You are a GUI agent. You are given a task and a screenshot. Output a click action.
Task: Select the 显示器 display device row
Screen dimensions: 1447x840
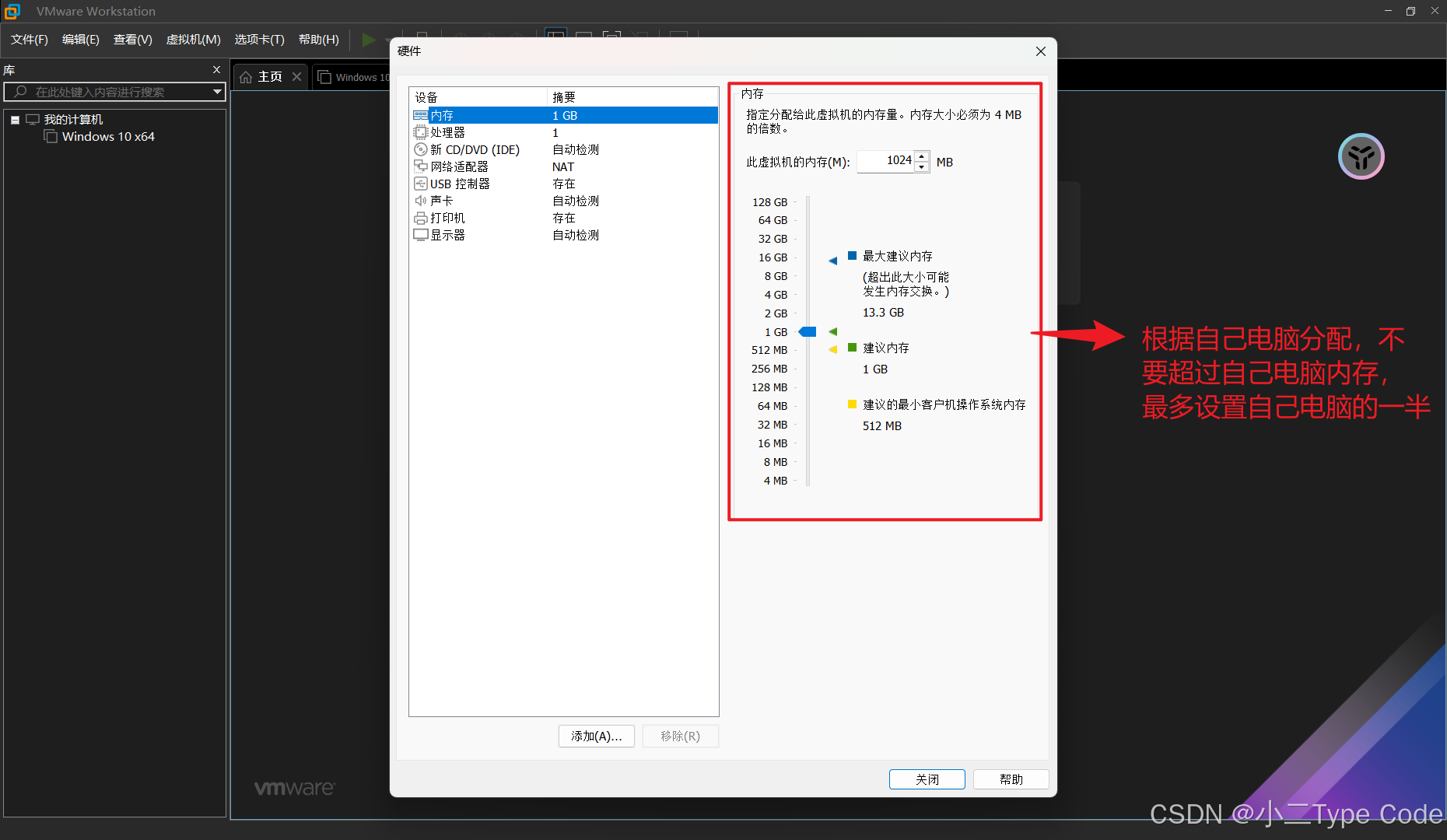click(564, 235)
